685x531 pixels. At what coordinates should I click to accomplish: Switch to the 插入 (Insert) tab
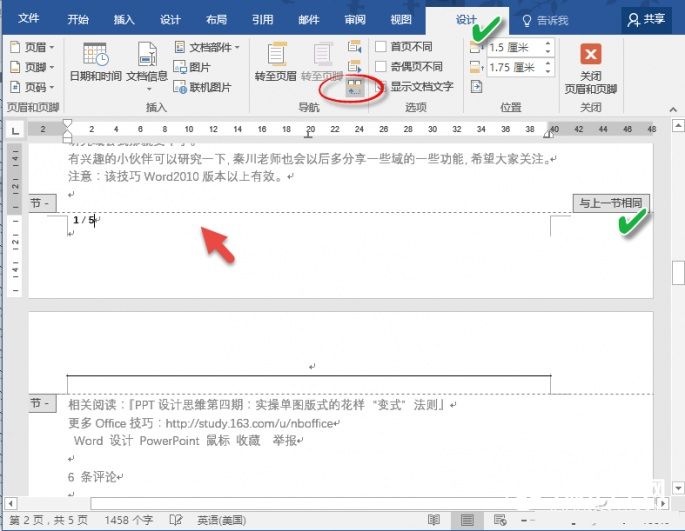[124, 19]
